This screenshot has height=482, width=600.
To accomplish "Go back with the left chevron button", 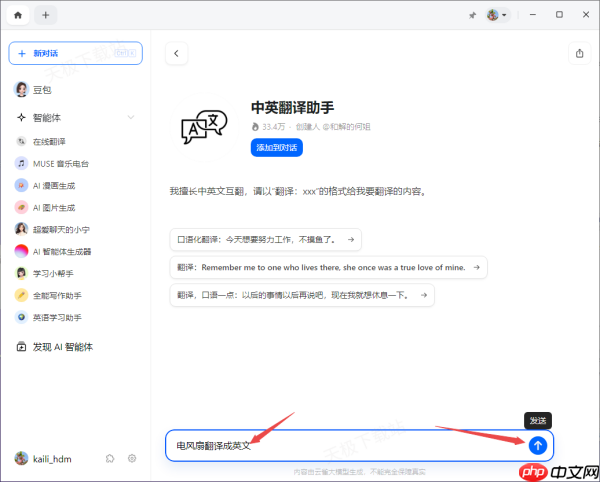I will 176,53.
